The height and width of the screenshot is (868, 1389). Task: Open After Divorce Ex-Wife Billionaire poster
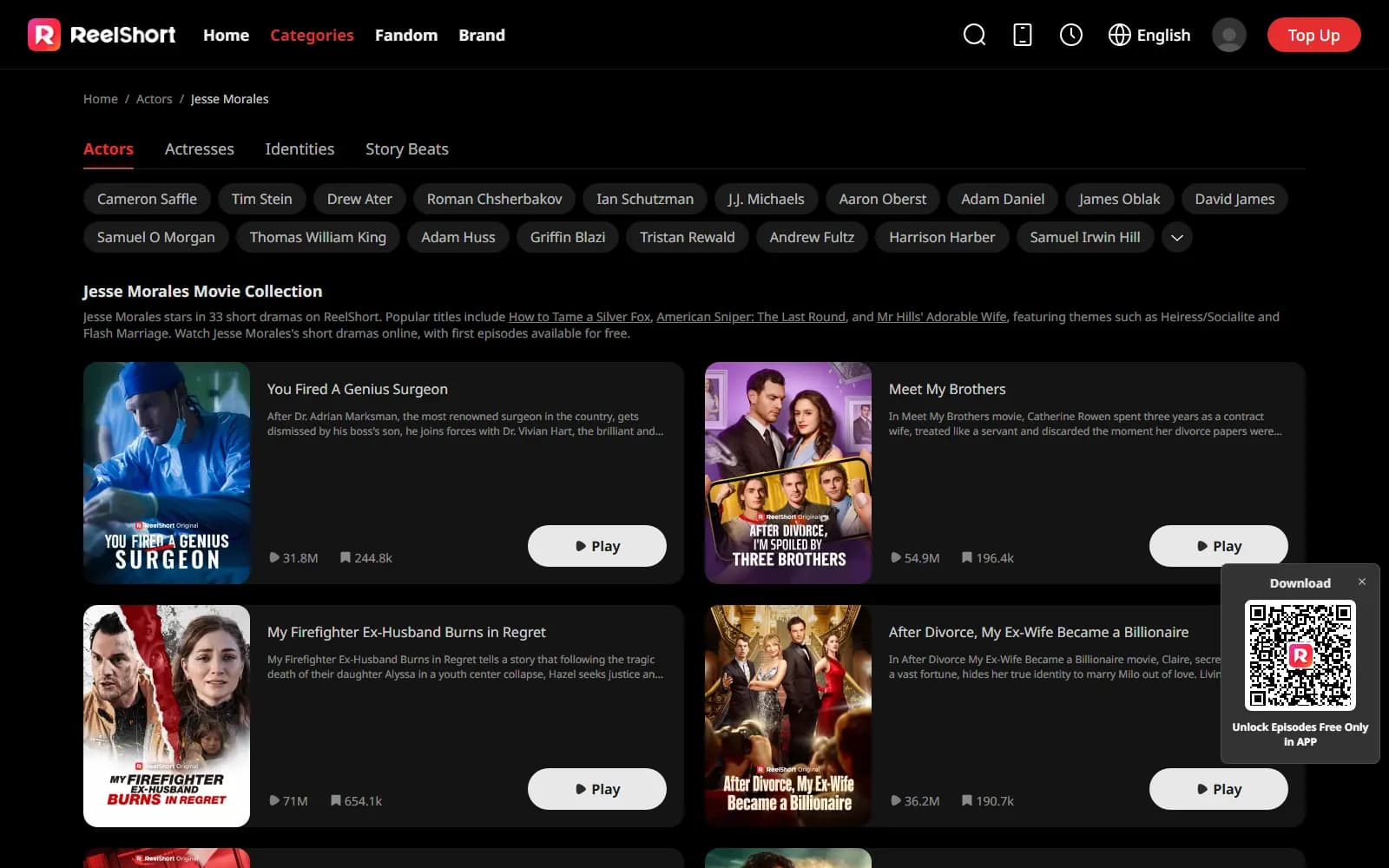coord(788,716)
